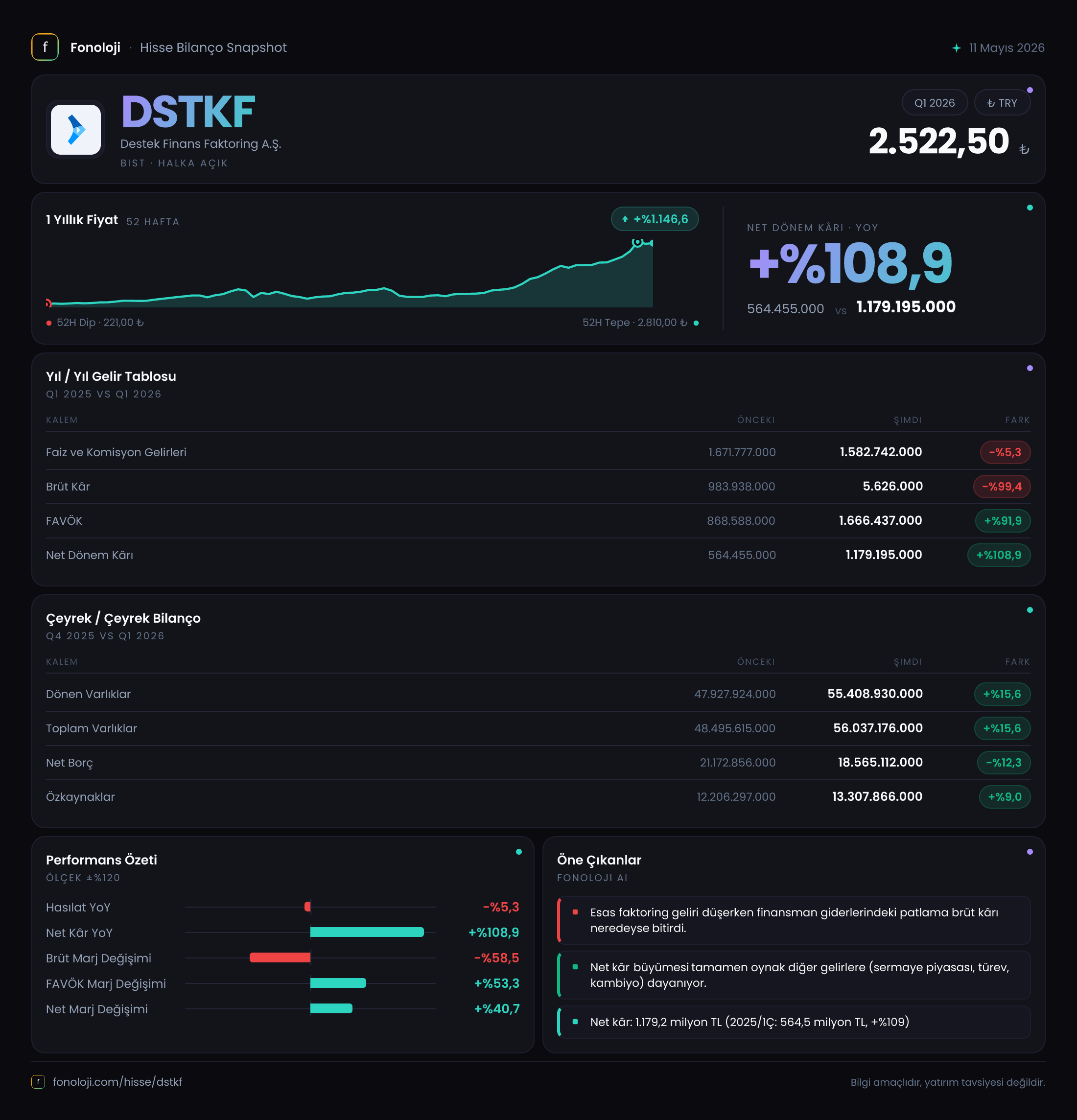This screenshot has width=1077, height=1120.
Task: Click the green dot beside 52H Tepe
Action: (x=696, y=324)
